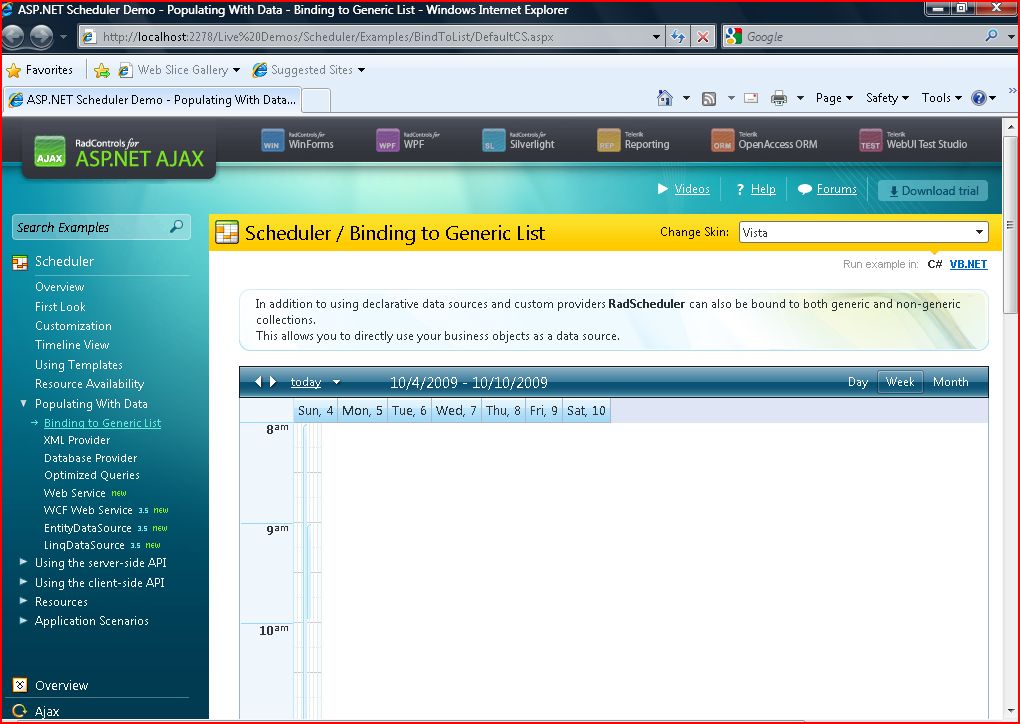Open the Database Provider example

[90, 458]
